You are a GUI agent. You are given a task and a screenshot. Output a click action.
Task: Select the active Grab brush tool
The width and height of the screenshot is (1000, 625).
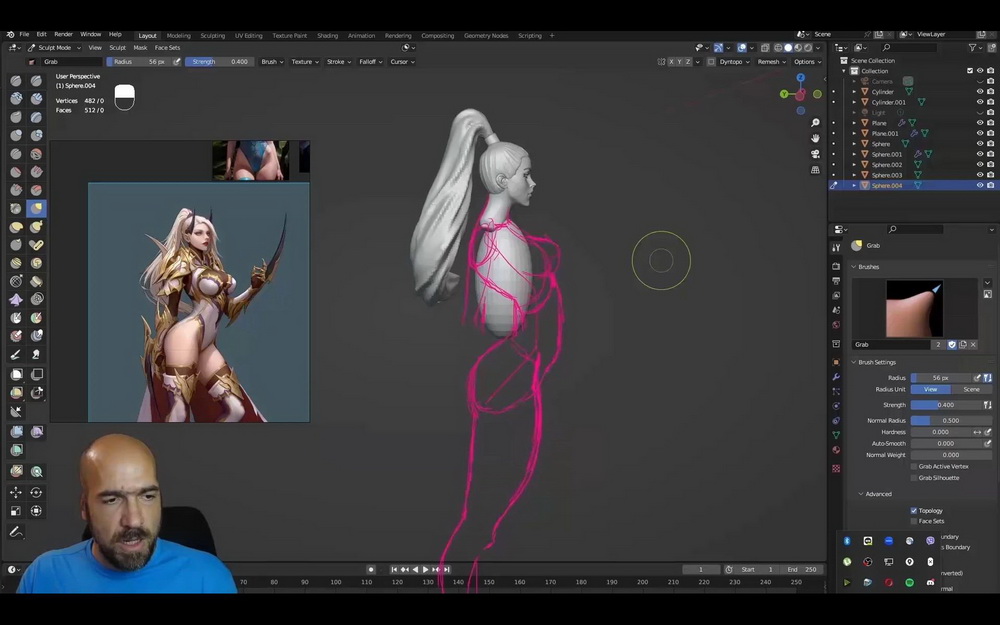pos(36,209)
